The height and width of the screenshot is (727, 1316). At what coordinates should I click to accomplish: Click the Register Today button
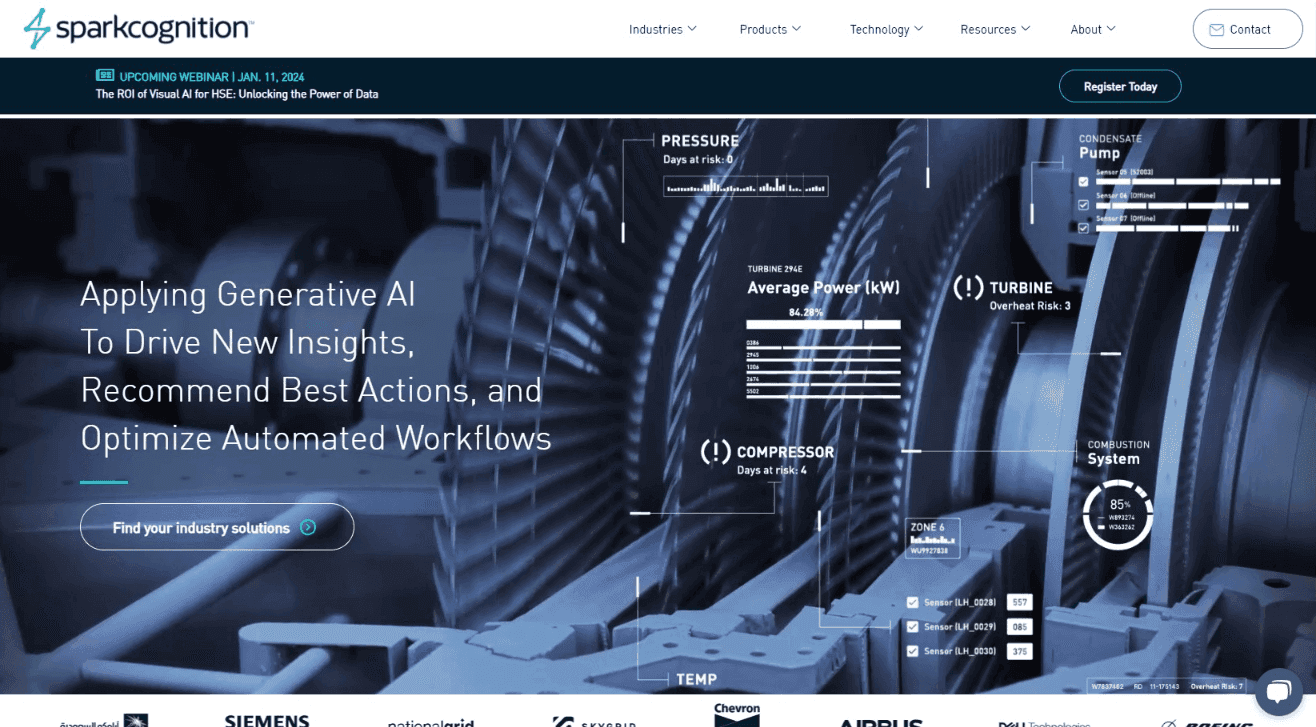tap(1120, 86)
